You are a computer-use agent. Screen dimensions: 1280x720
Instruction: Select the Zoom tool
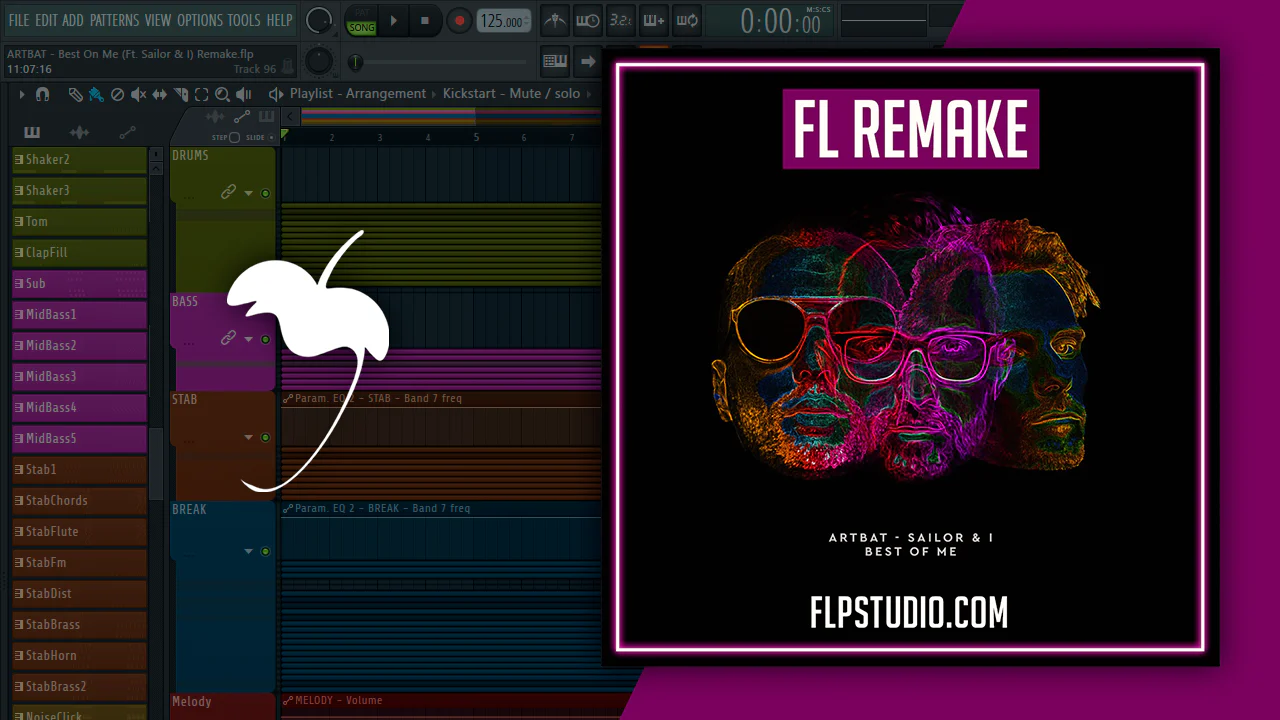(x=222, y=94)
